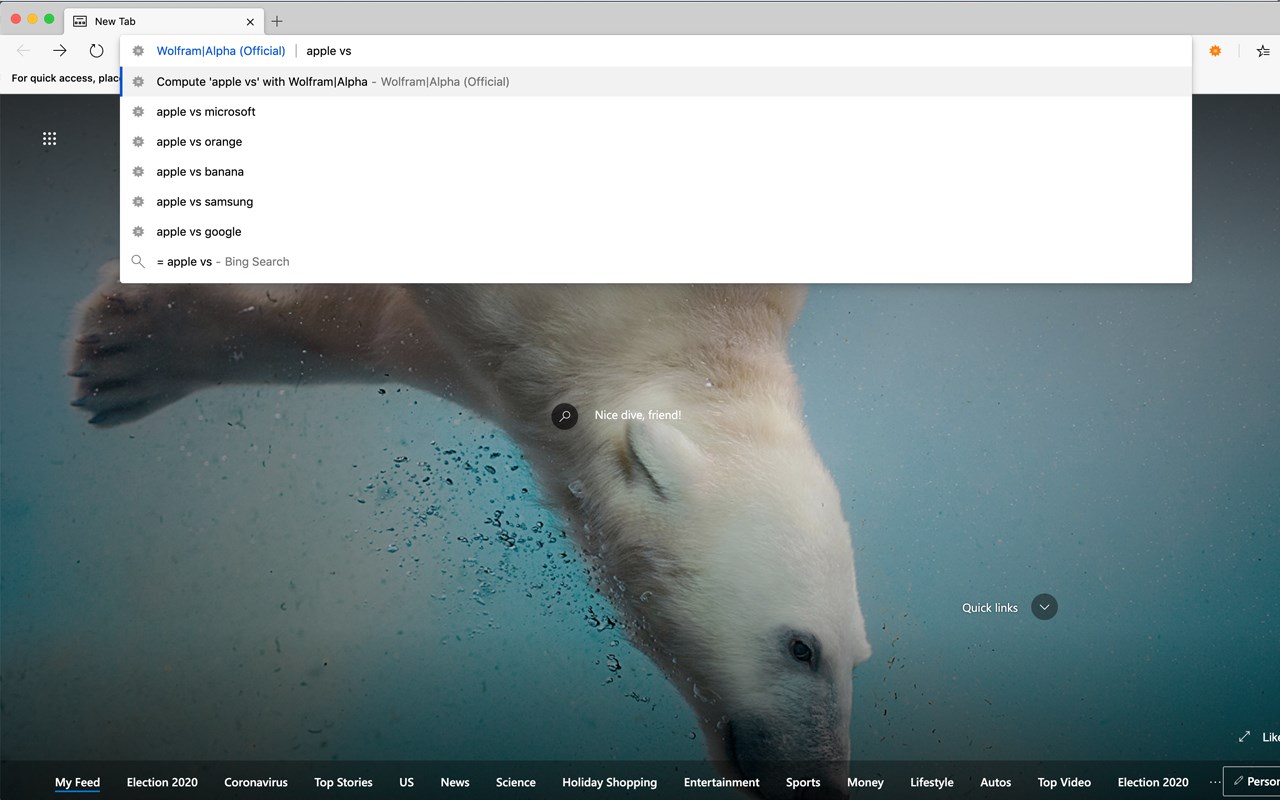Viewport: 1280px width, 800px height.
Task: Click the gear icon beside 'apple vs microsoft'
Action: pos(138,112)
